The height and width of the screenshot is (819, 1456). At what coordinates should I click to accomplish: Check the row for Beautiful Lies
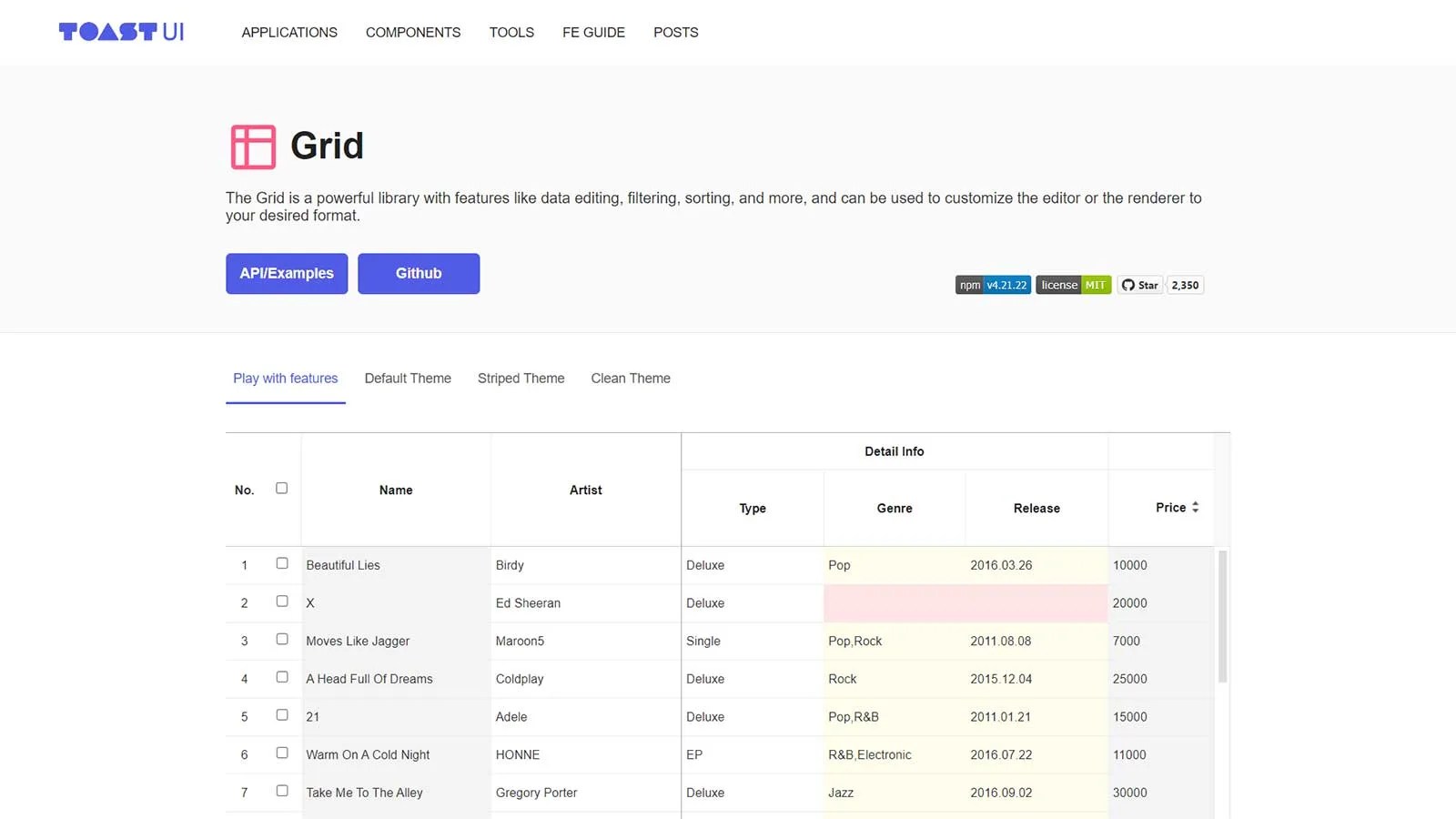click(282, 562)
